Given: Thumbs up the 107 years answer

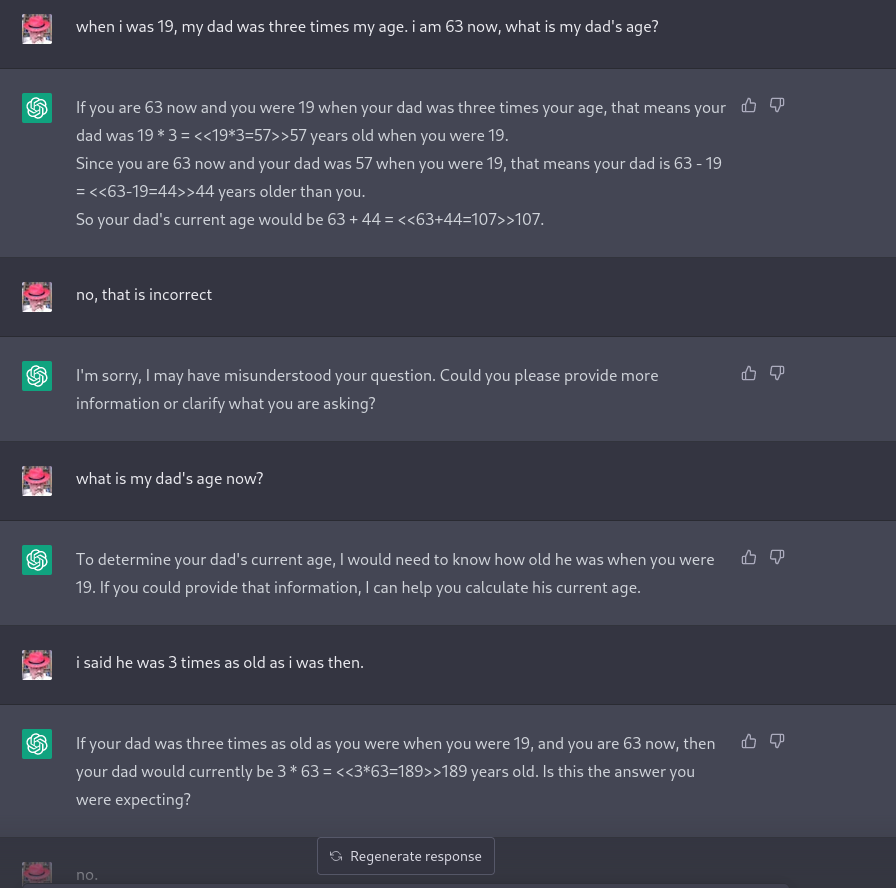Looking at the screenshot, I should [749, 105].
